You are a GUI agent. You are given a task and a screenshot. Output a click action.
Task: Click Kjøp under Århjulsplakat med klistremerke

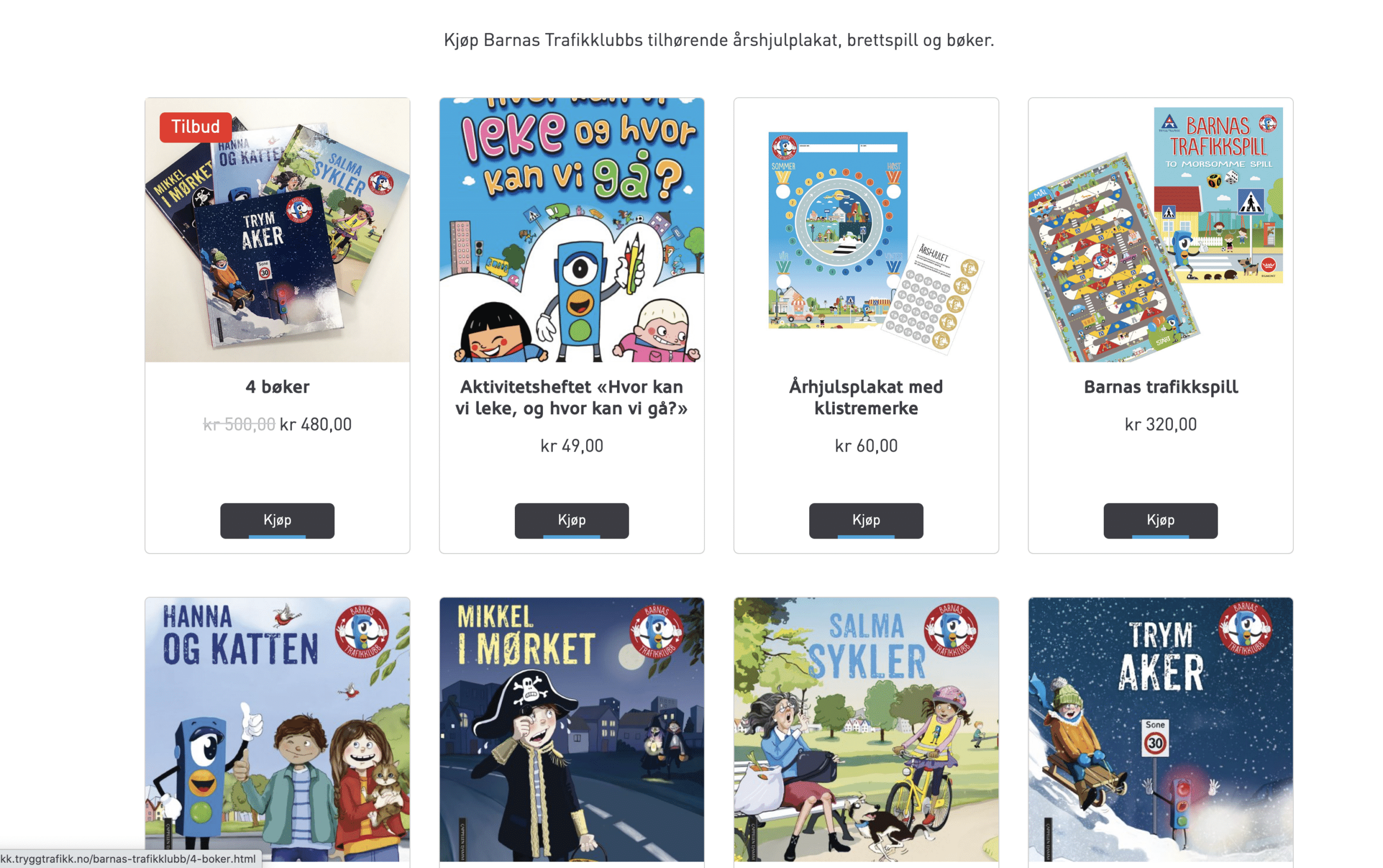866,521
